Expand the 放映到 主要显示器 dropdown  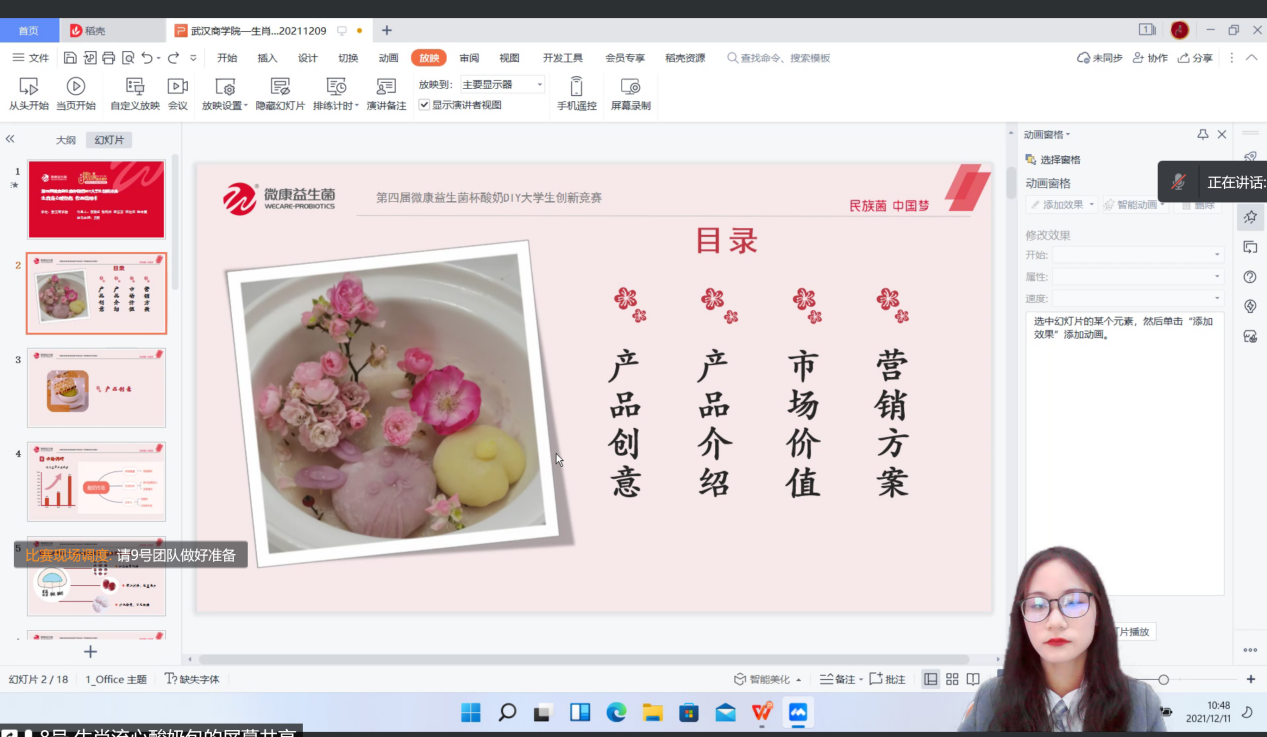click(539, 85)
